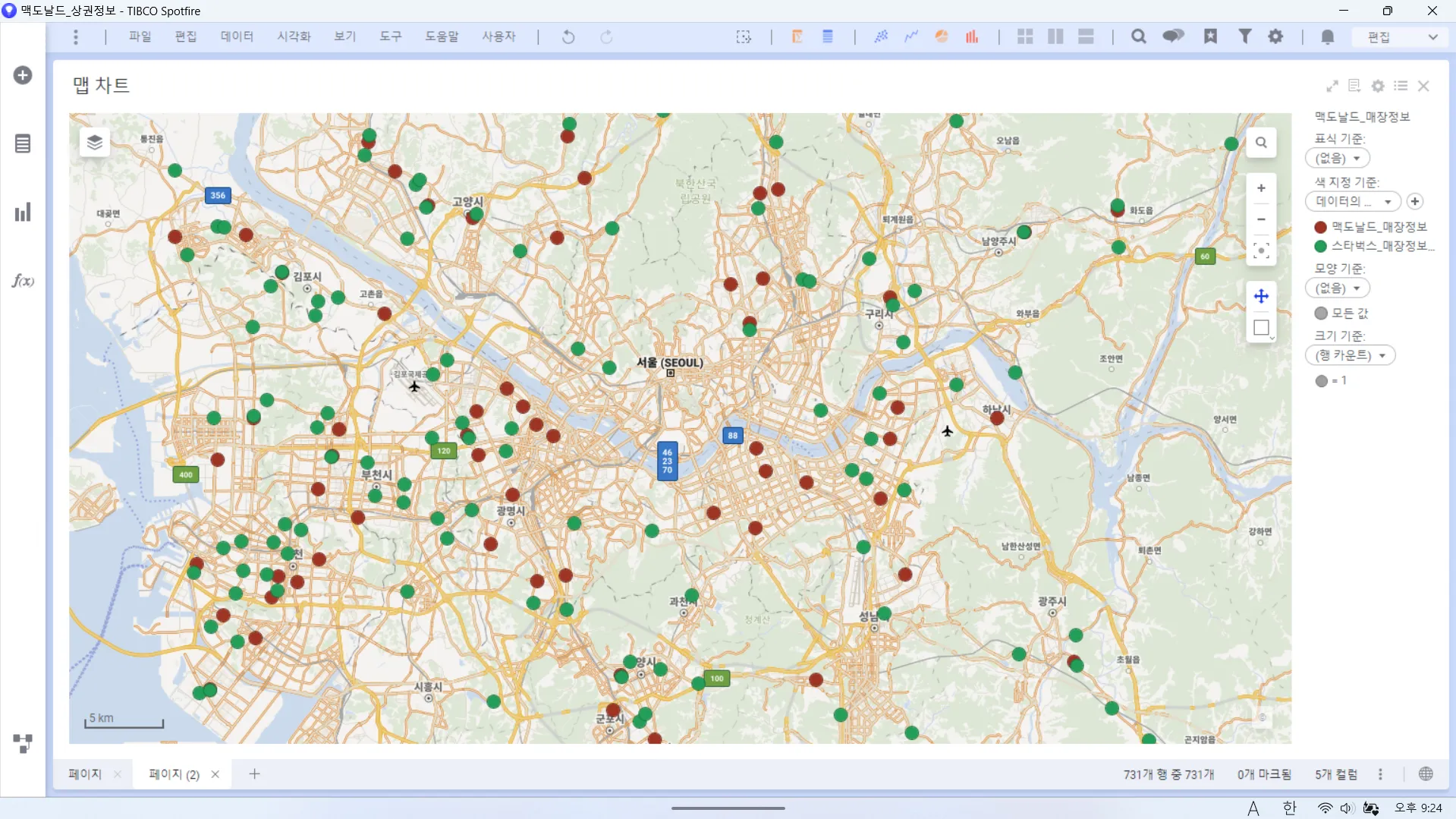Image resolution: width=1456 pixels, height=819 pixels.
Task: Open the 편집 menu in menu bar
Action: (185, 36)
